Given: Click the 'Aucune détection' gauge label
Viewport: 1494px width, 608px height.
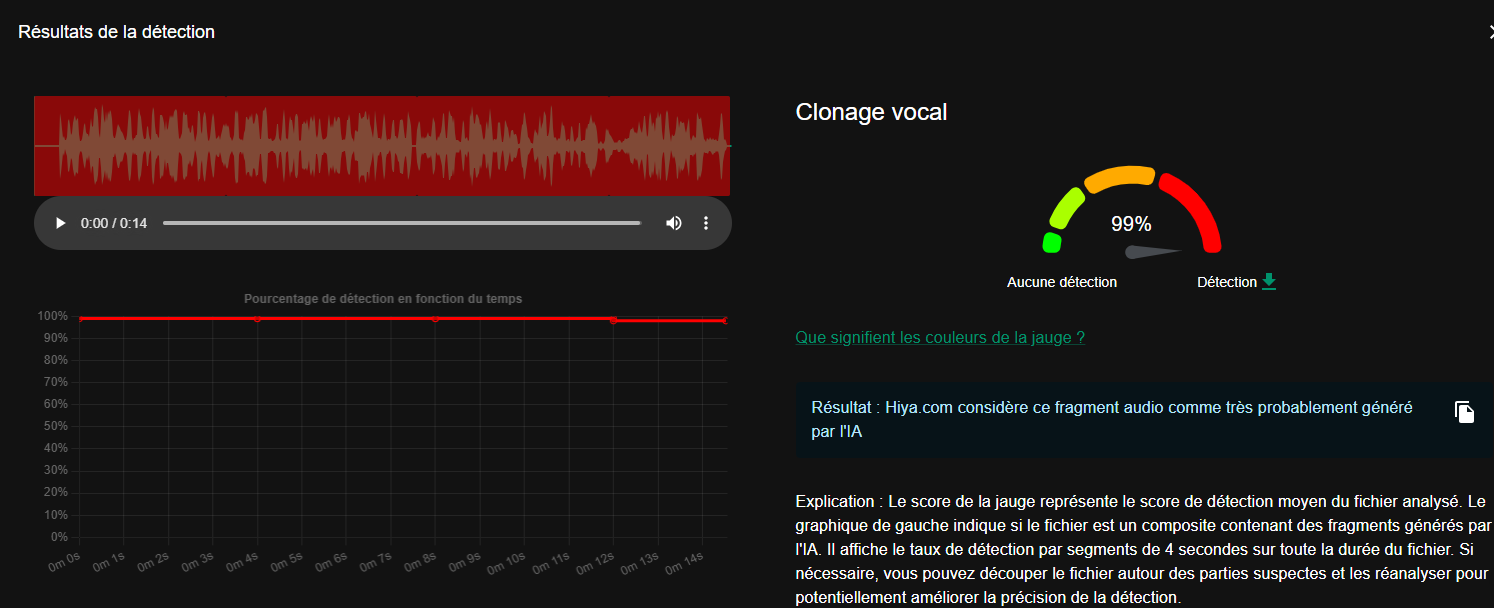Looking at the screenshot, I should 1062,282.
